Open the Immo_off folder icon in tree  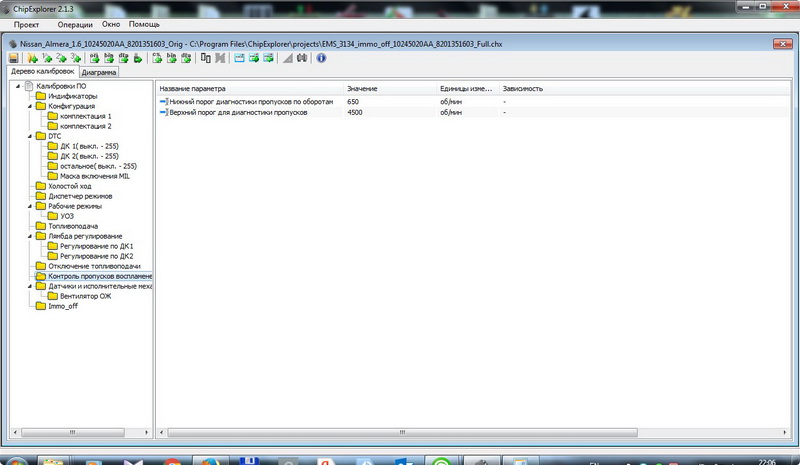coord(41,306)
